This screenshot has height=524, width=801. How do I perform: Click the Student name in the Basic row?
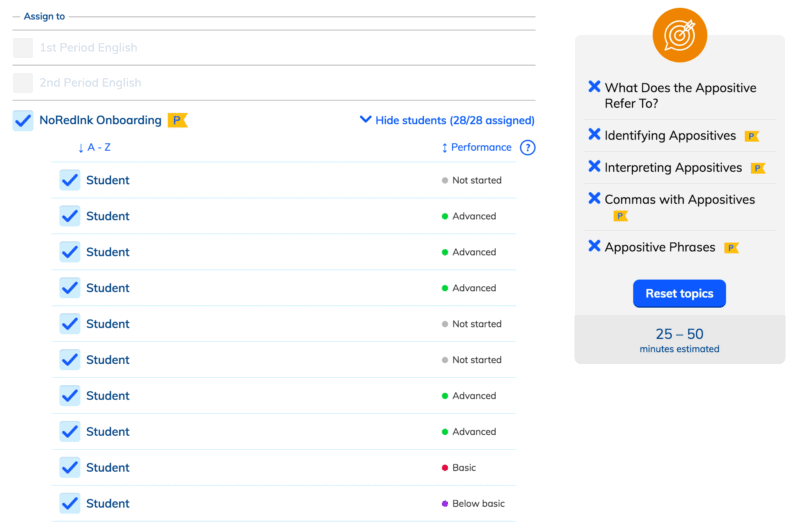point(107,468)
